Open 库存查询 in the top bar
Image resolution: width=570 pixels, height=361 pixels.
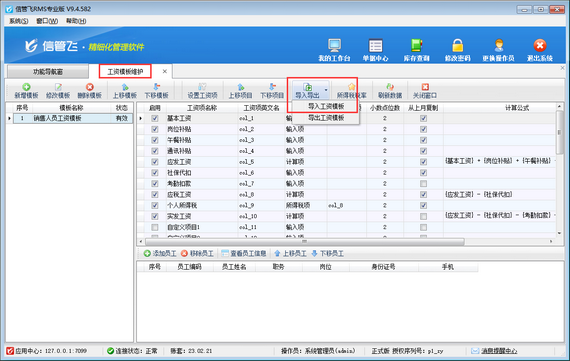(x=417, y=49)
